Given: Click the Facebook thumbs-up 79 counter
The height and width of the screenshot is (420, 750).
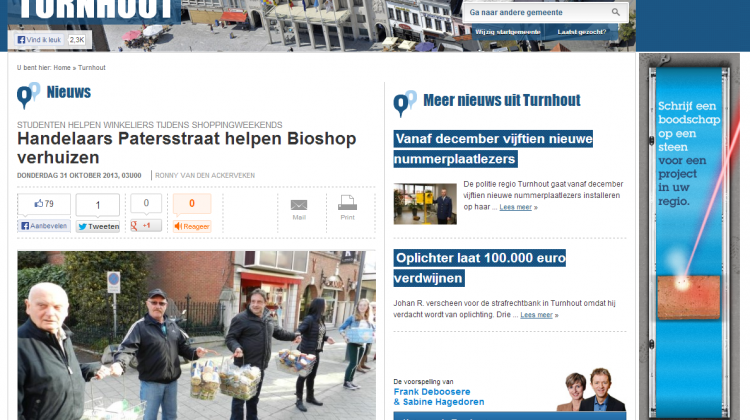Looking at the screenshot, I should tap(44, 204).
